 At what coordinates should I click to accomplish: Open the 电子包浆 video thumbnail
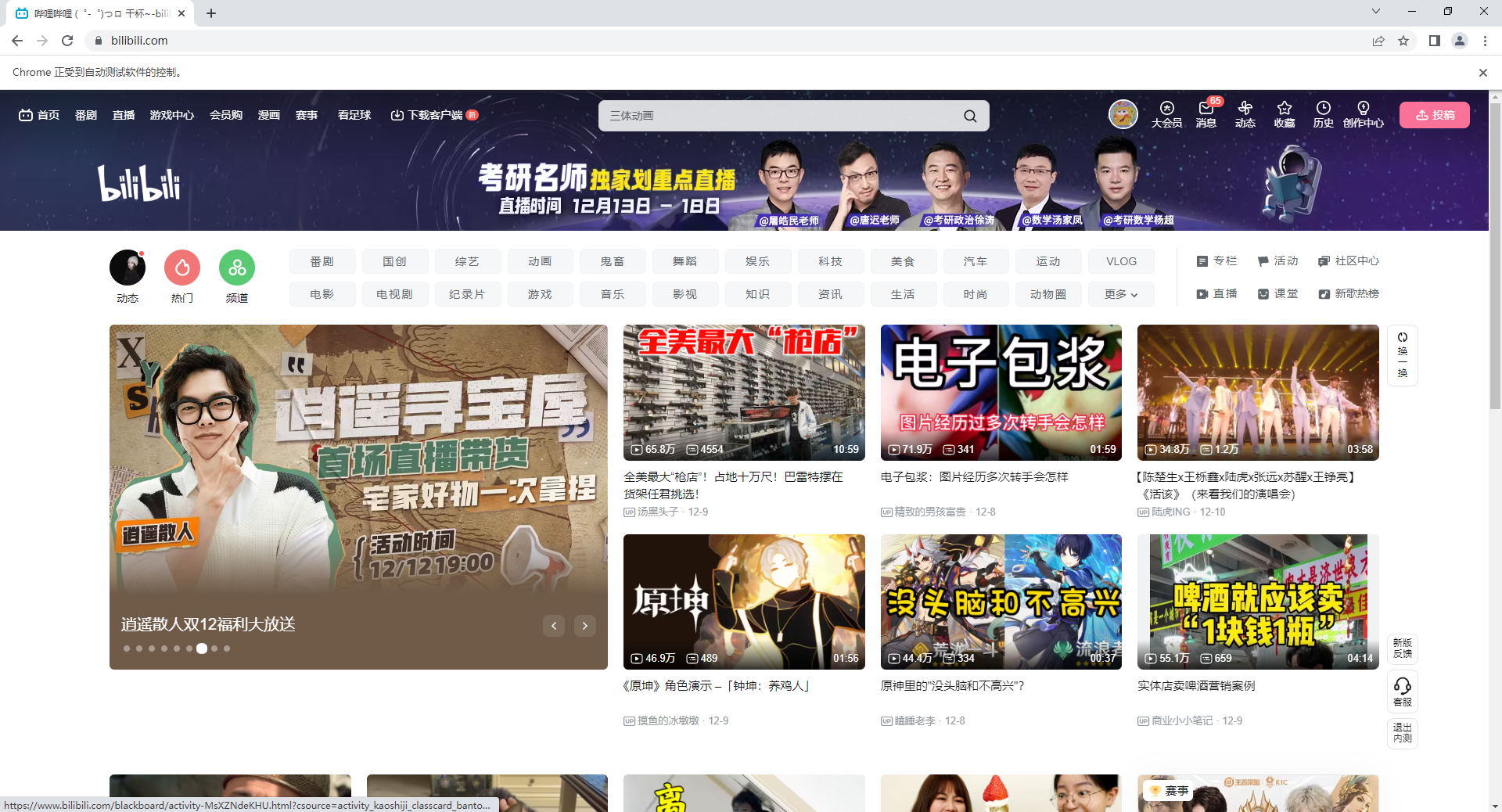point(1001,393)
